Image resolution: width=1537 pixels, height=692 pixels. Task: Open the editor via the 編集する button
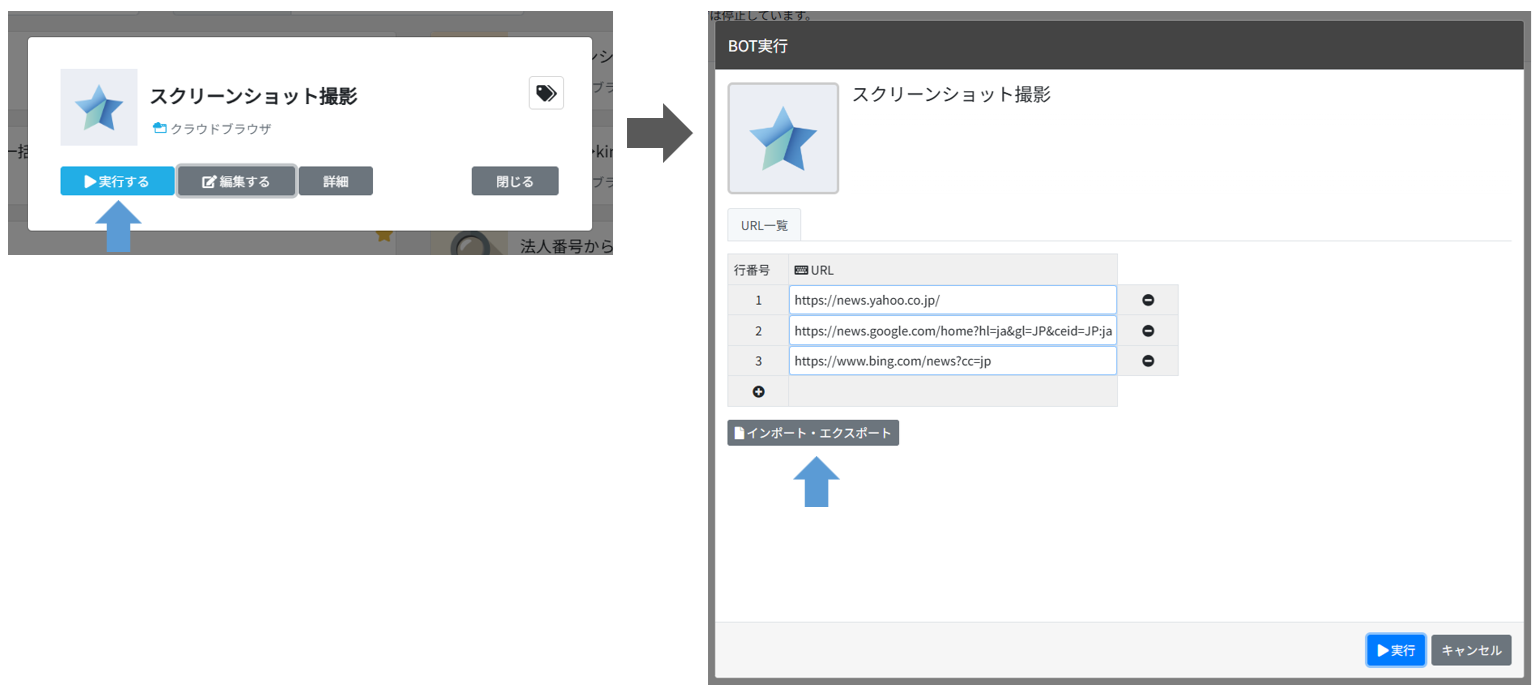[236, 181]
